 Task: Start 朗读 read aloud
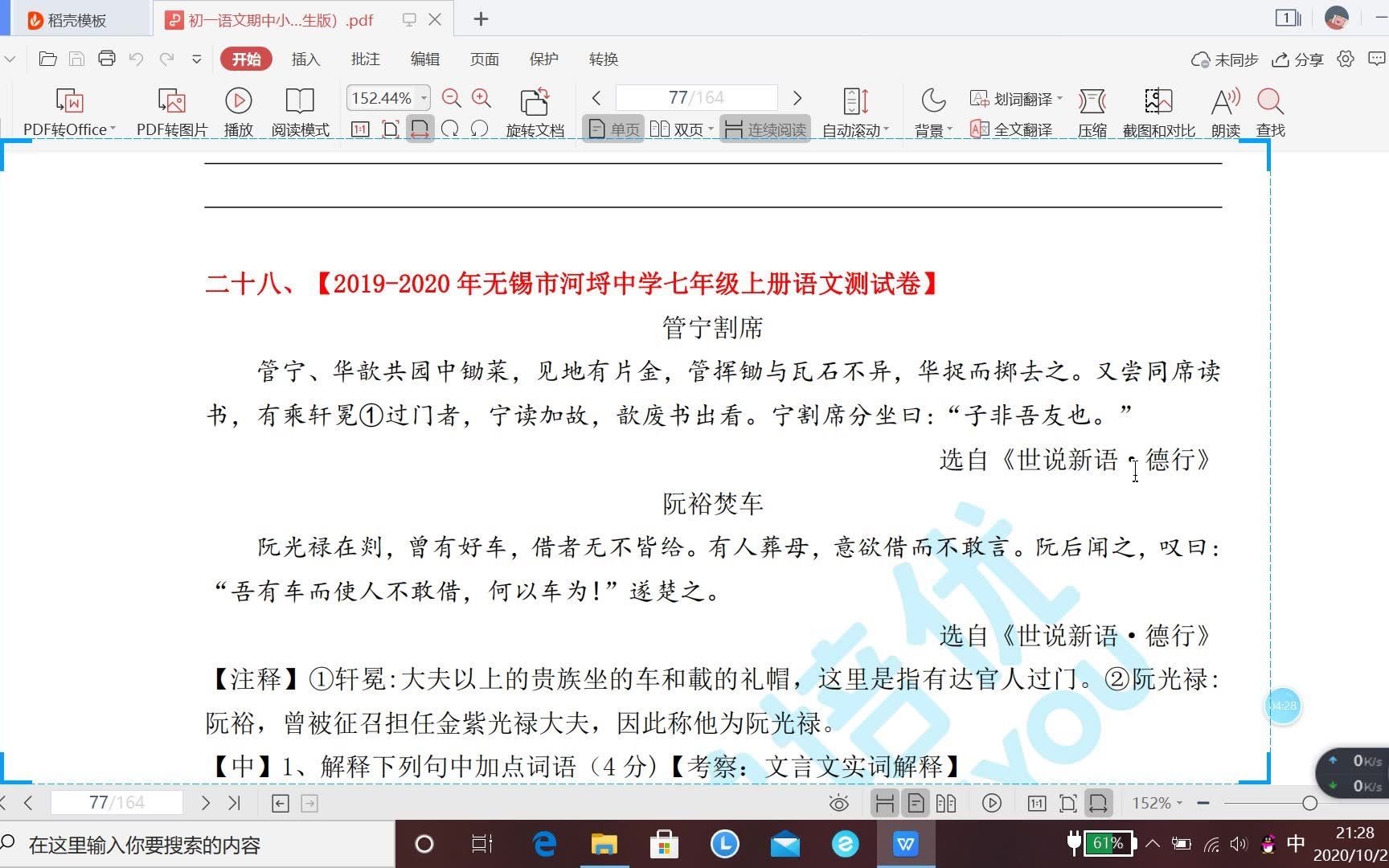coord(1226,112)
